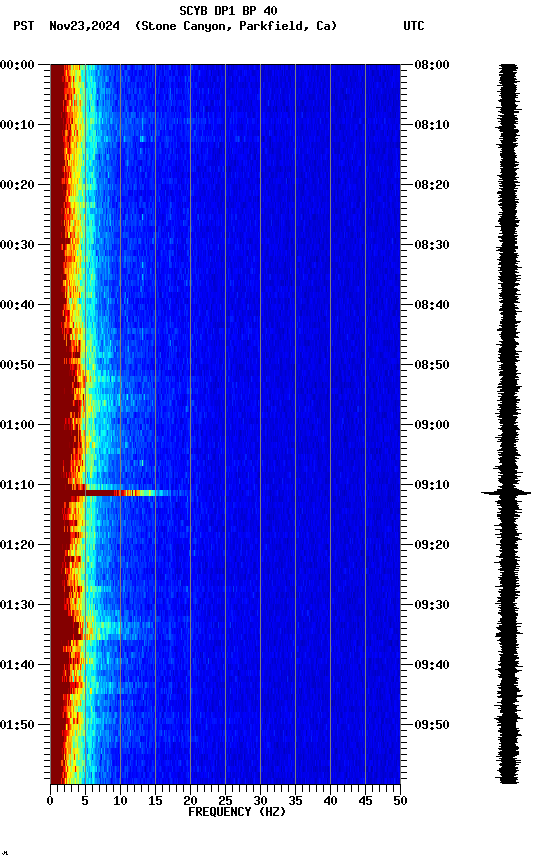Click the frequency axis value 5
The height and width of the screenshot is (864, 552).
[x=85, y=802]
